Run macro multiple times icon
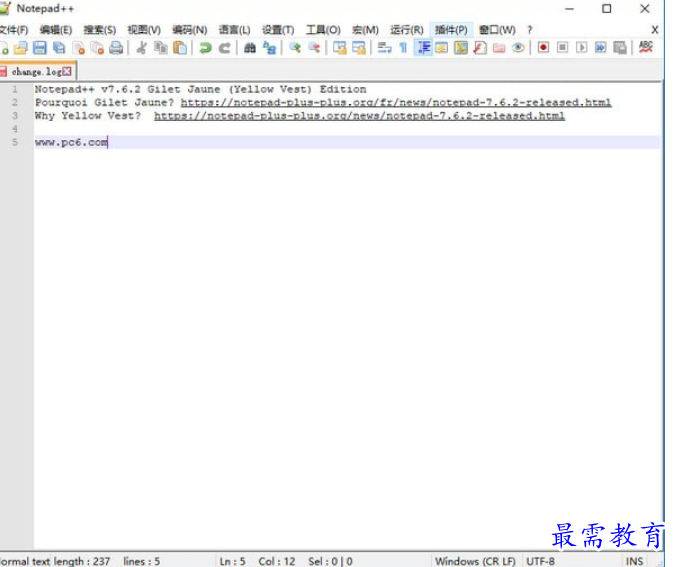The image size is (673, 567). tap(600, 47)
